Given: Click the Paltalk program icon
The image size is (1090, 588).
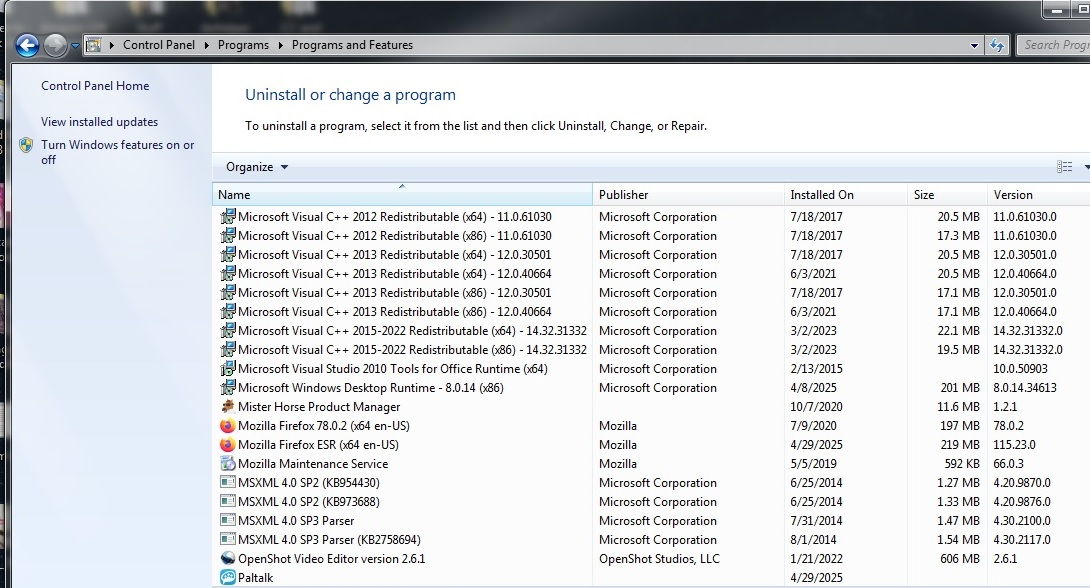Looking at the screenshot, I should [x=227, y=578].
